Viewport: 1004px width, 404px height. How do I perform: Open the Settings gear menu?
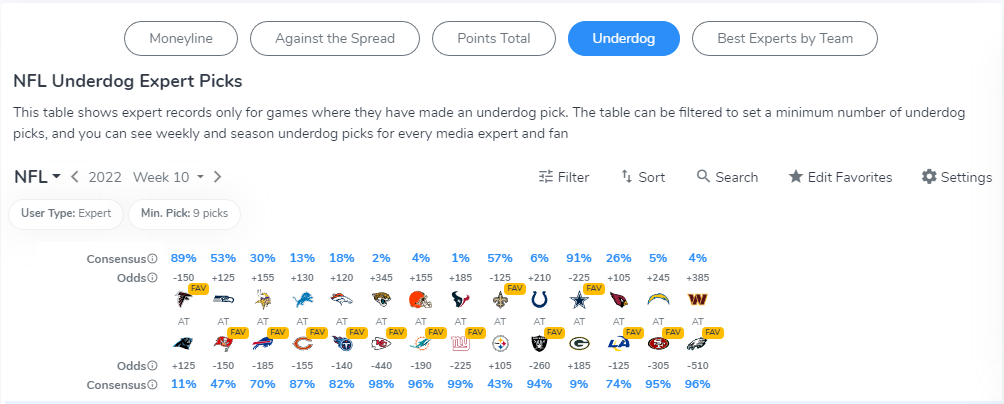point(956,177)
